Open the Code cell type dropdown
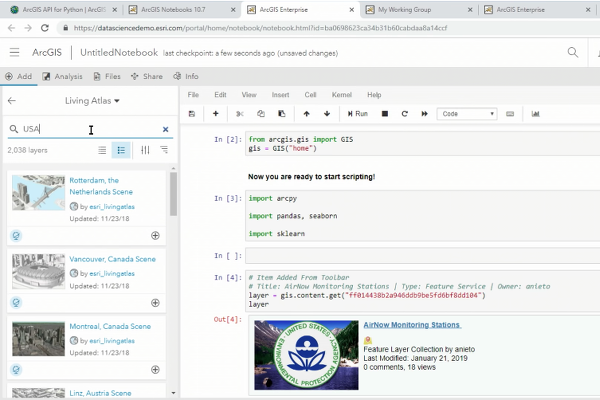 [x=466, y=114]
